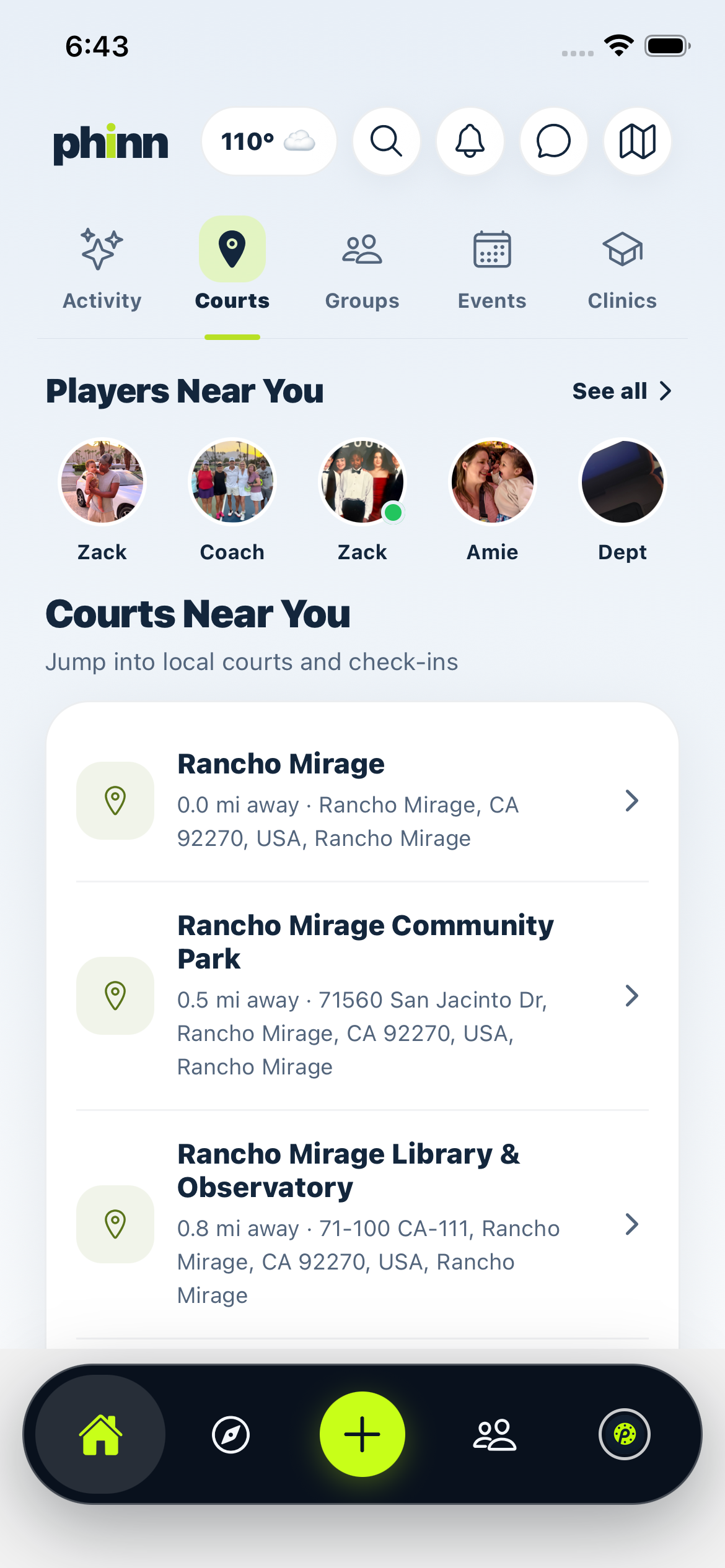Image resolution: width=725 pixels, height=1568 pixels.
Task: Tap the Coach name label
Action: tap(232, 552)
